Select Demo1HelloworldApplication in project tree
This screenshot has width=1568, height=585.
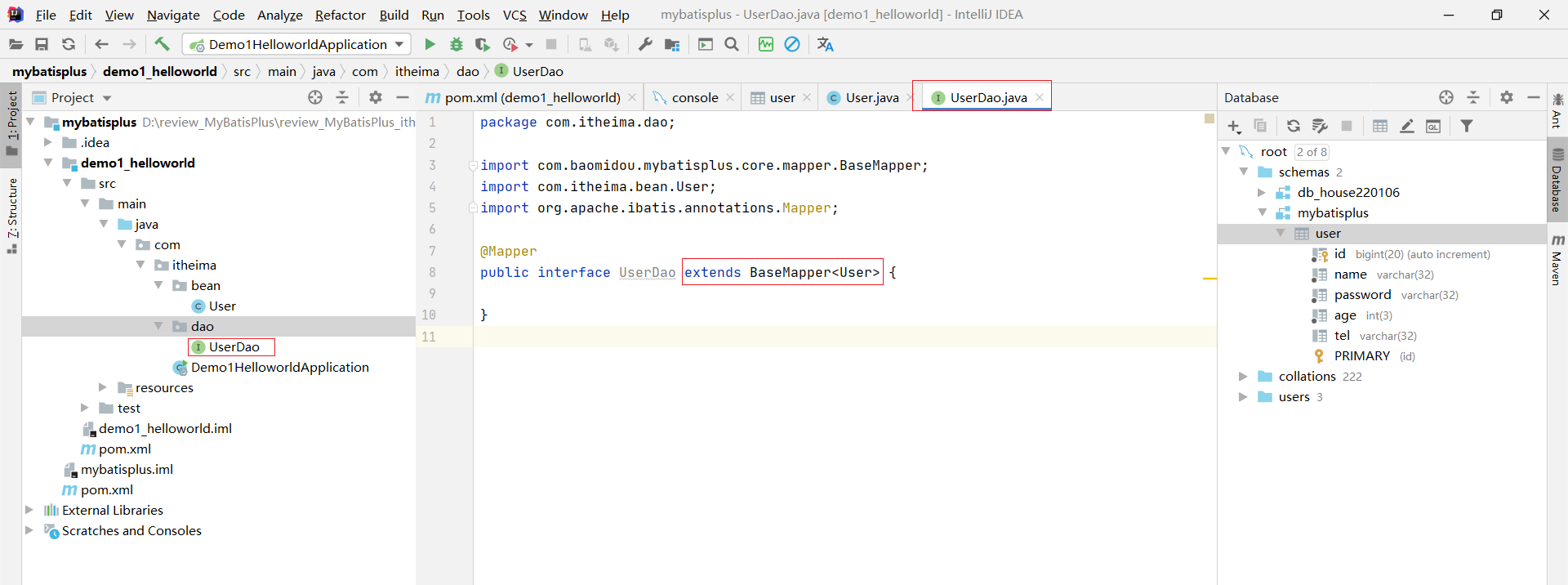(x=280, y=367)
